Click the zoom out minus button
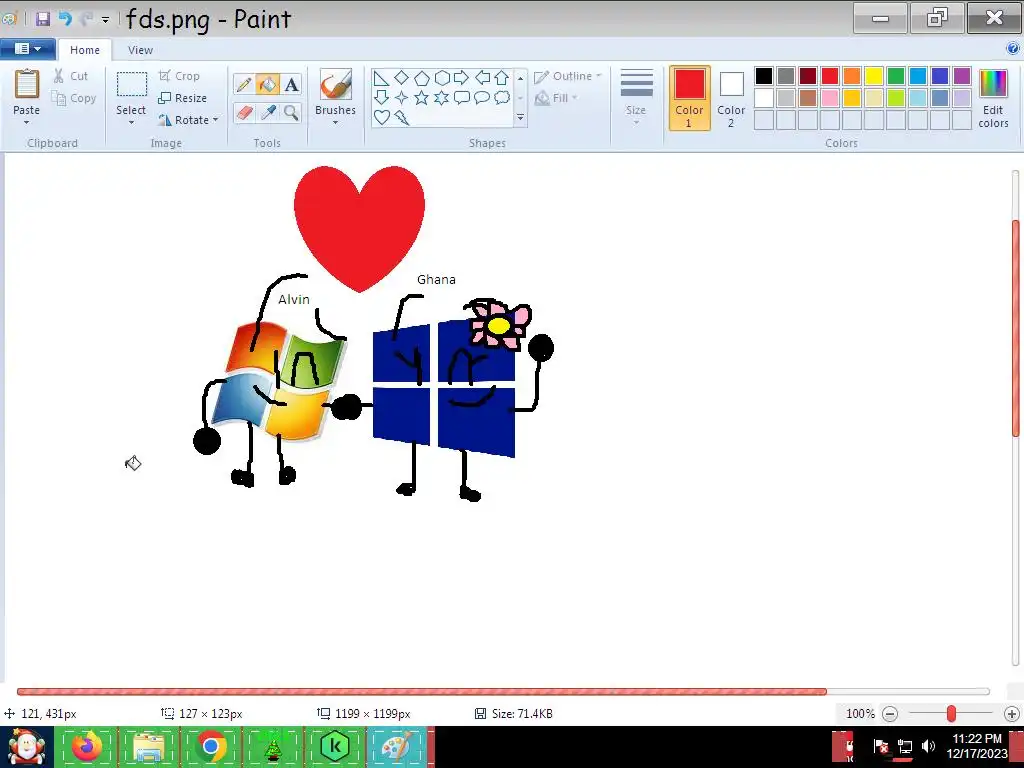This screenshot has height=768, width=1024. [x=889, y=714]
